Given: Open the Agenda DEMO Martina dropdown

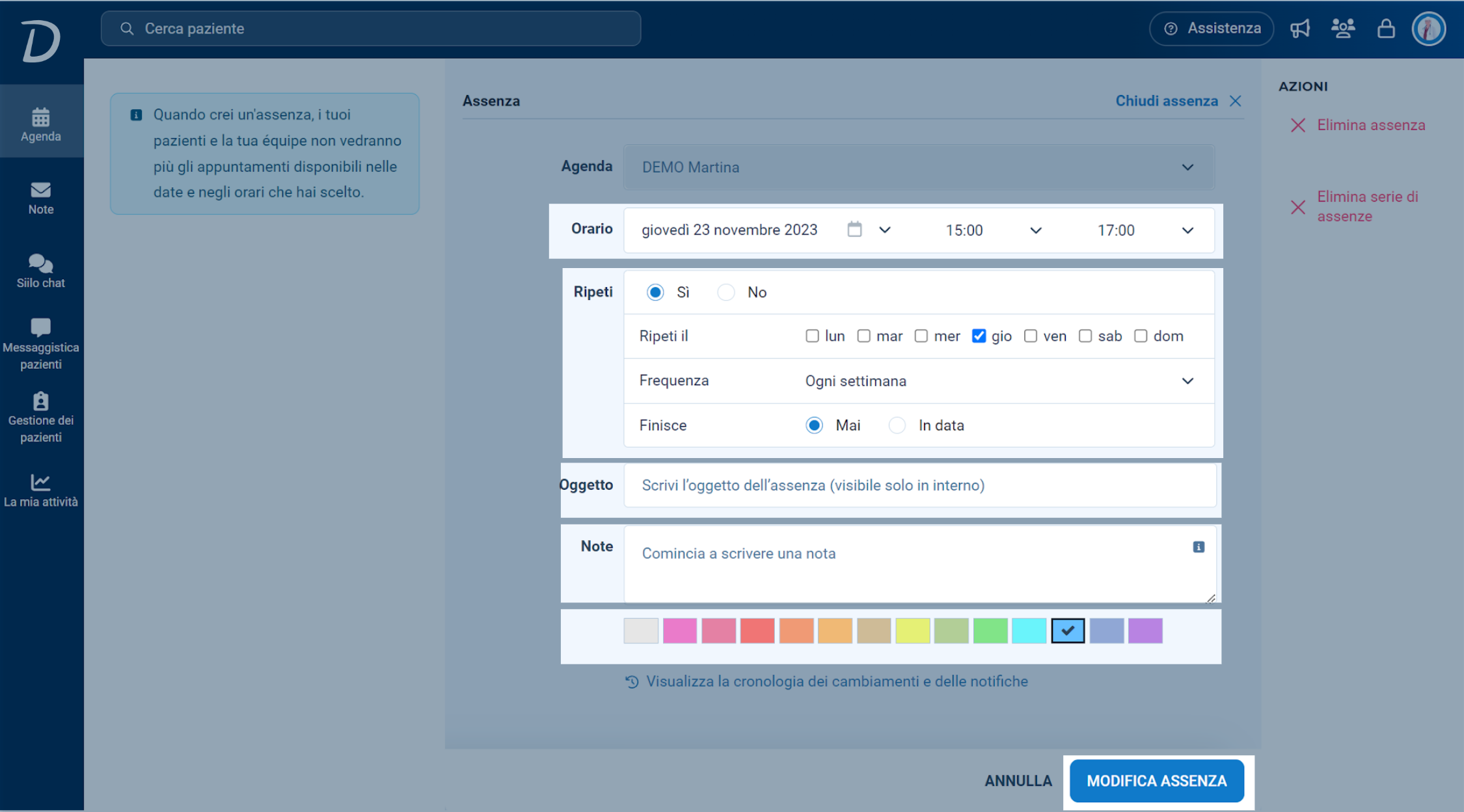Looking at the screenshot, I should 919,167.
